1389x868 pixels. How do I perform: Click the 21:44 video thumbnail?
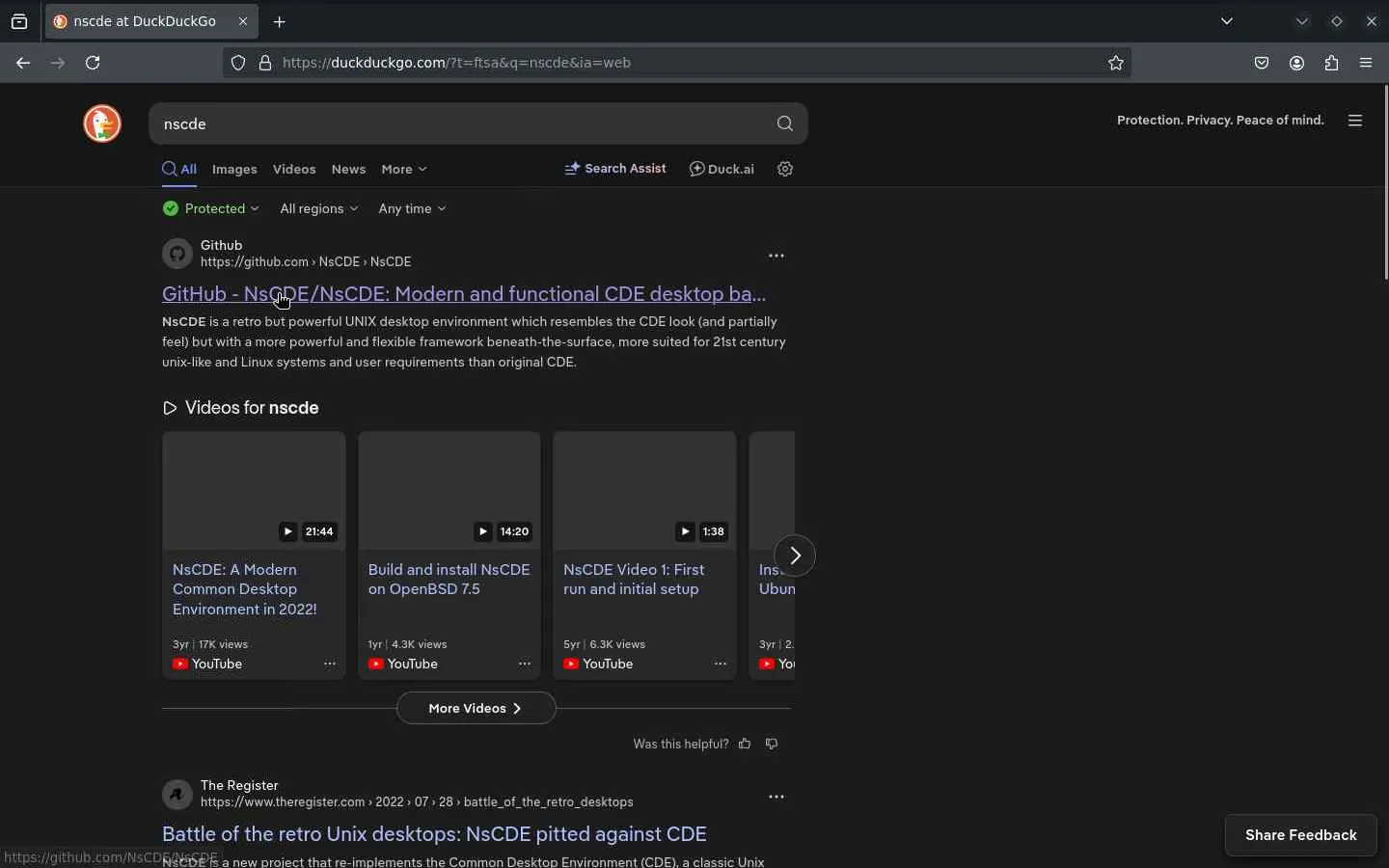click(x=254, y=491)
